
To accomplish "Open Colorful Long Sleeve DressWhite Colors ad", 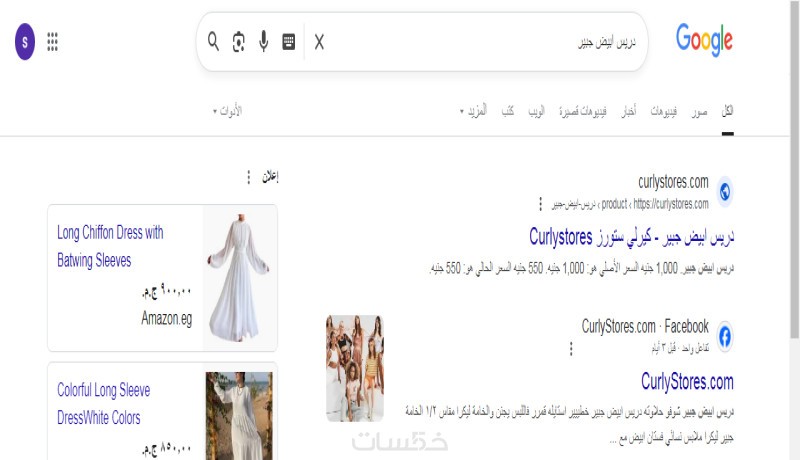I will coord(104,403).
